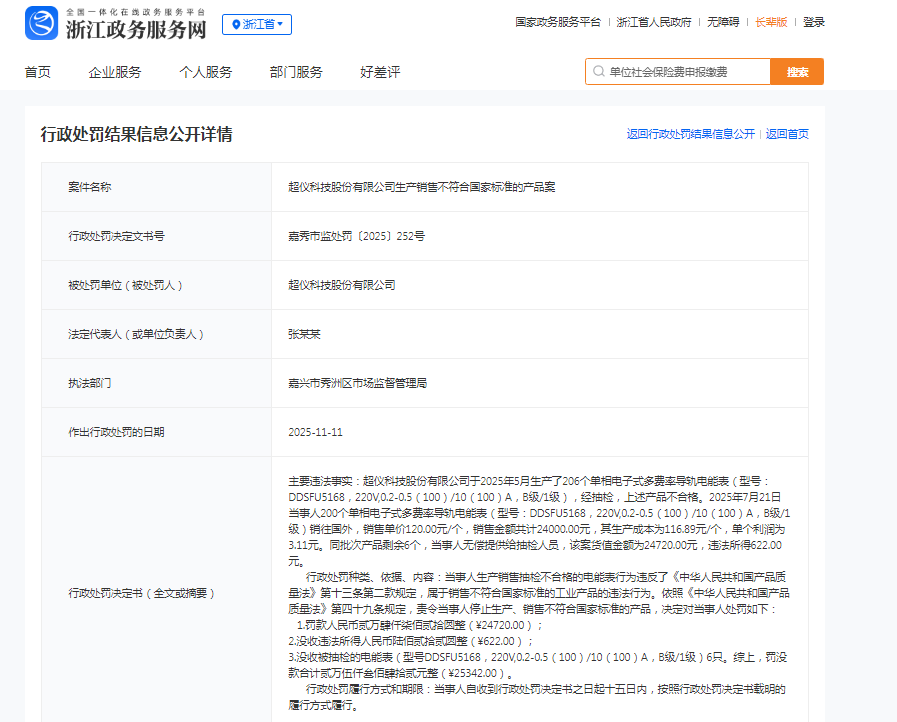The width and height of the screenshot is (897, 722).
Task: Click the magnifier icon in search box
Action: coord(598,72)
